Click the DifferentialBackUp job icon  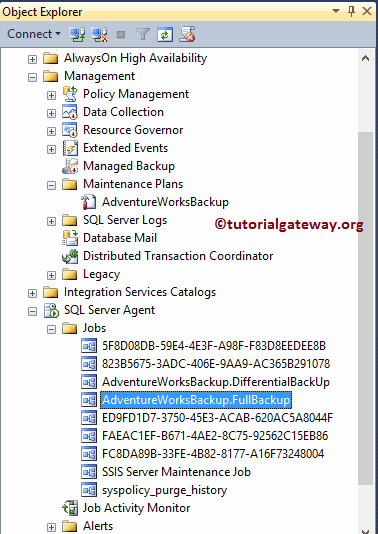[89, 382]
